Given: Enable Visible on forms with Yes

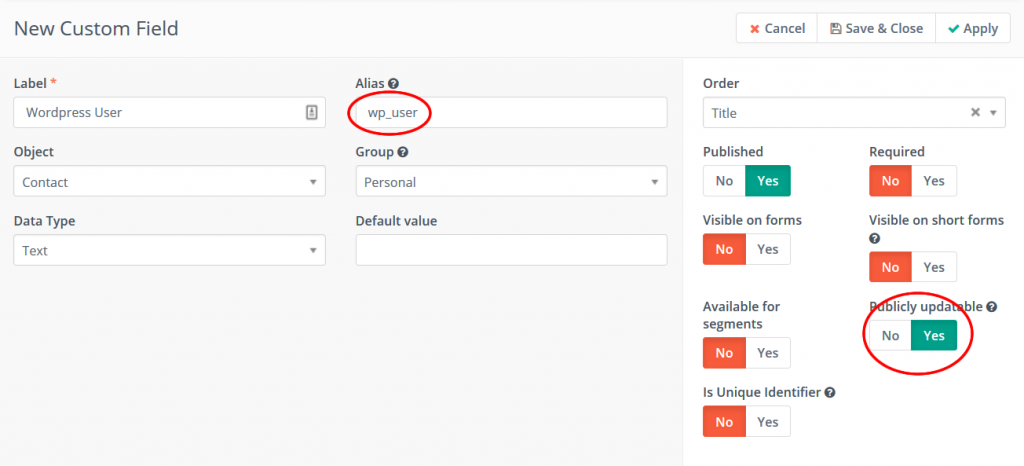Looking at the screenshot, I should coord(767,249).
